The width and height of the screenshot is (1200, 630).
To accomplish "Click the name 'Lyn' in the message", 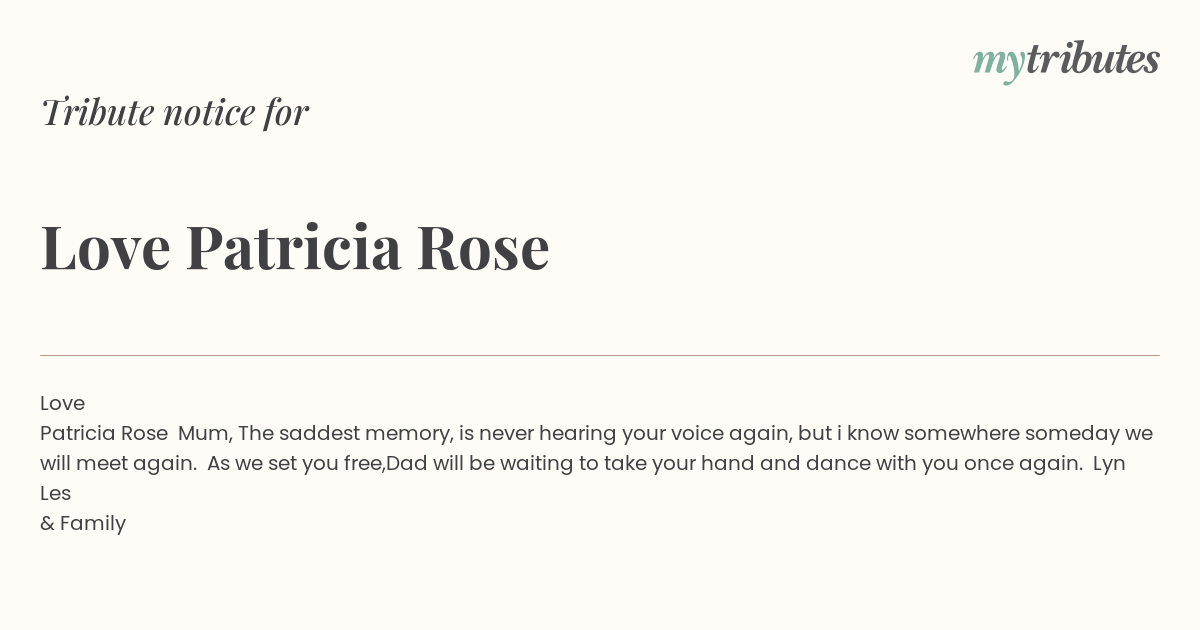I will (1109, 464).
